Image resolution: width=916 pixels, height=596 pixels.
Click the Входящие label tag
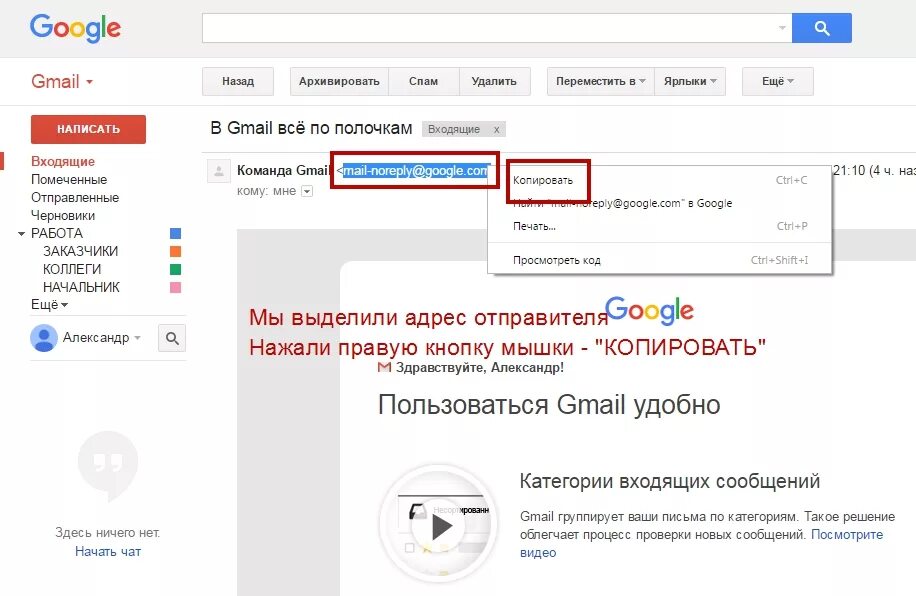(454, 129)
